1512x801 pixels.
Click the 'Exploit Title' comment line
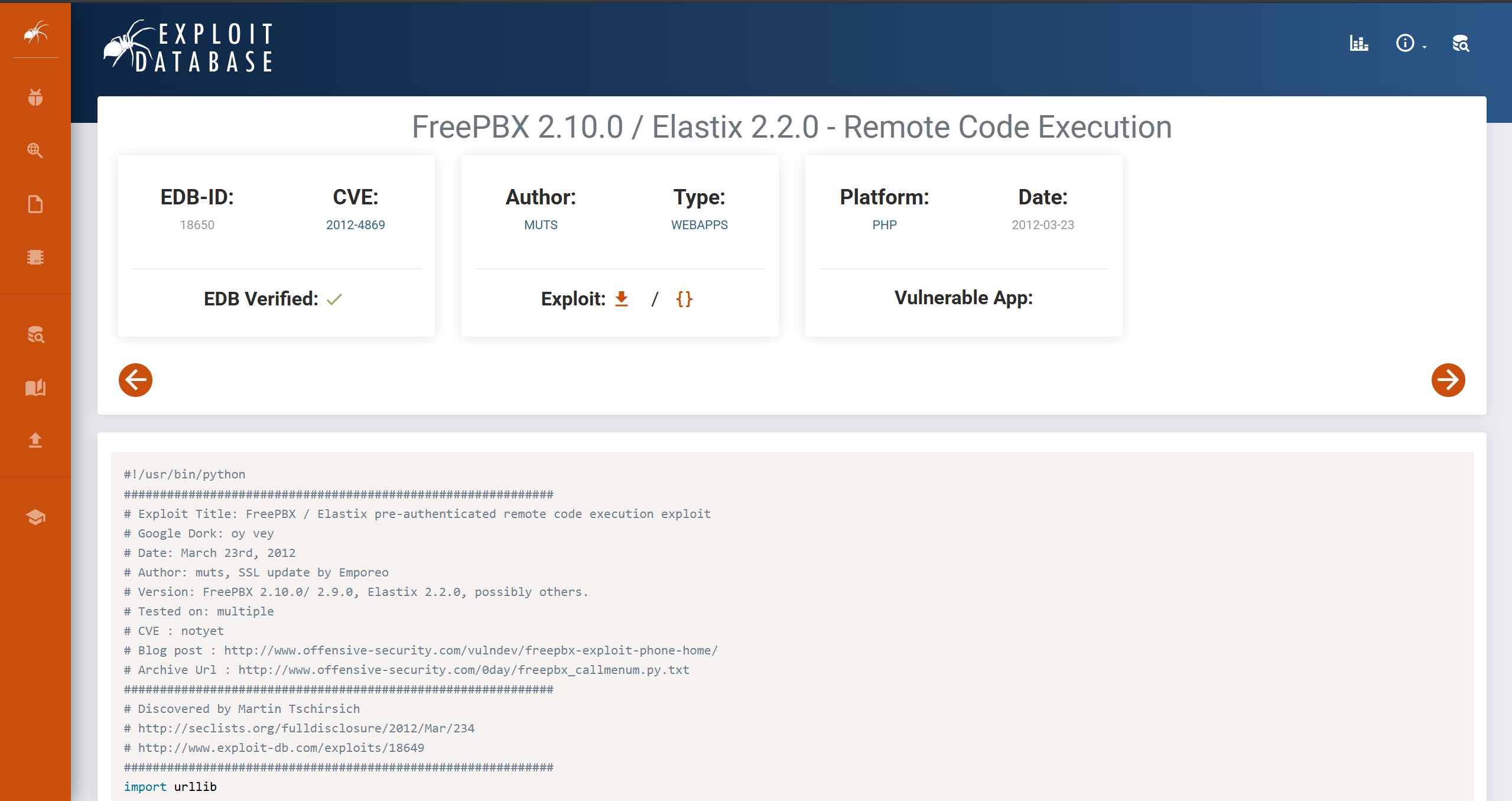(x=417, y=514)
